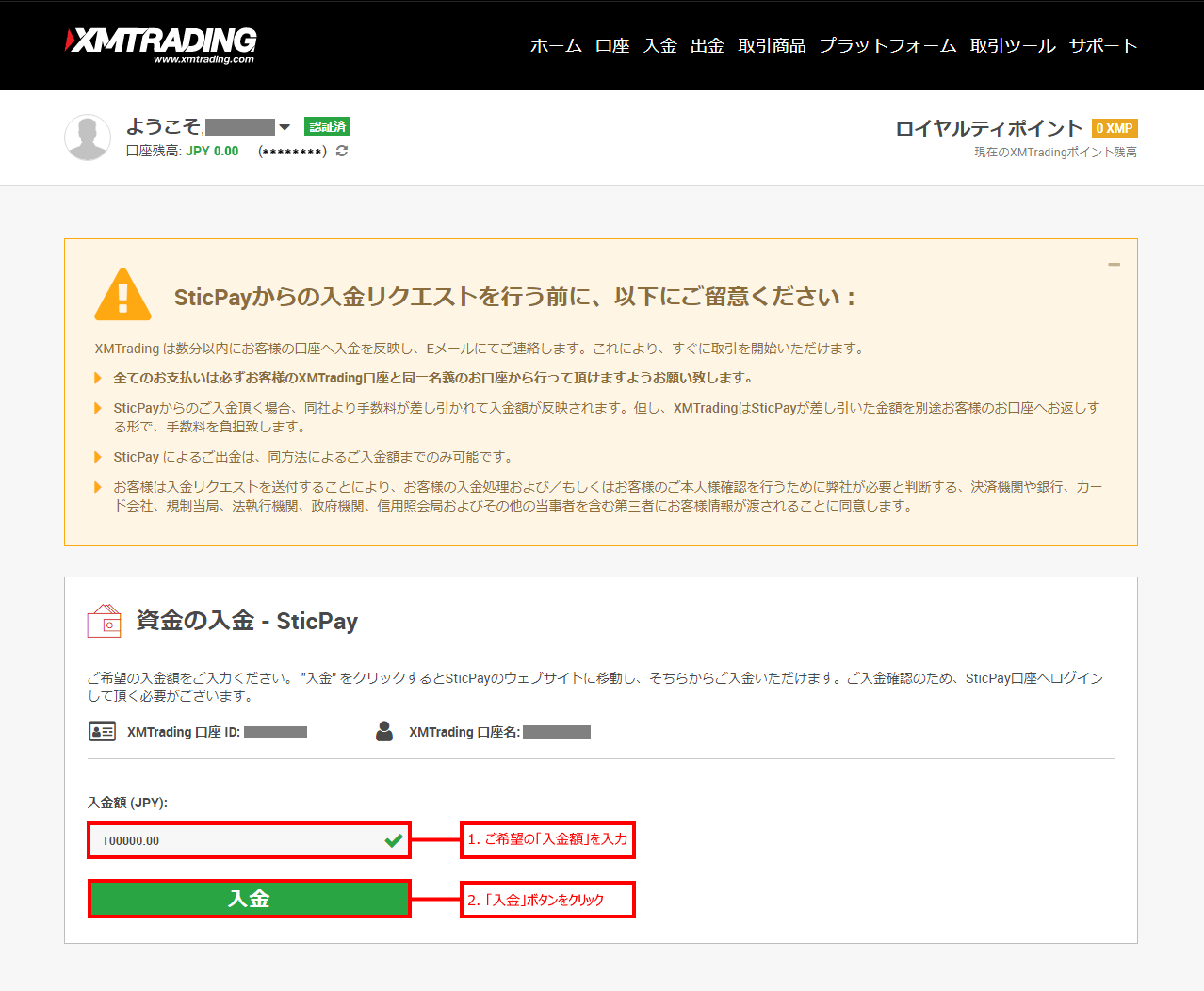The height and width of the screenshot is (991, 1204).
Task: Open the 口座 menu
Action: [x=612, y=45]
